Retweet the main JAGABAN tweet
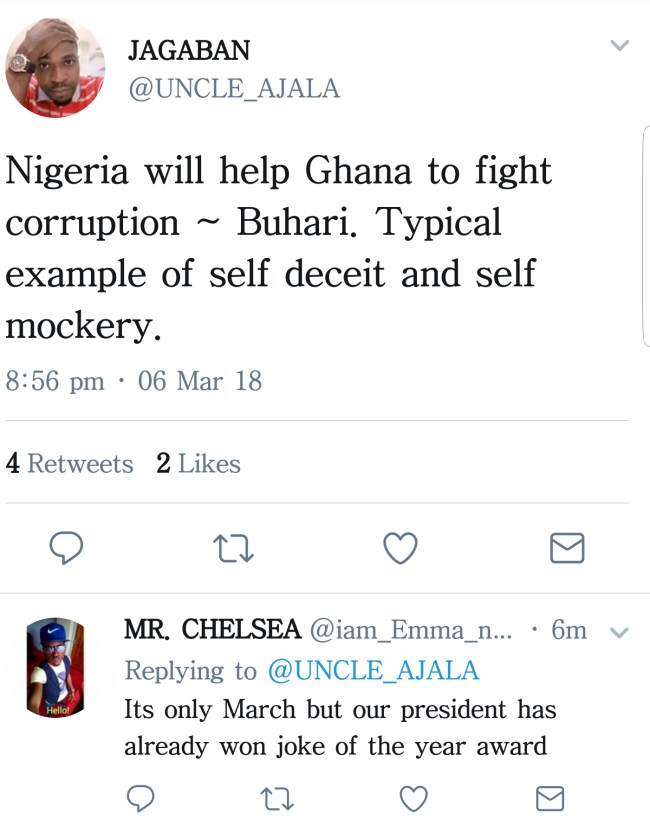Screen dimensions: 650x820 [234, 547]
